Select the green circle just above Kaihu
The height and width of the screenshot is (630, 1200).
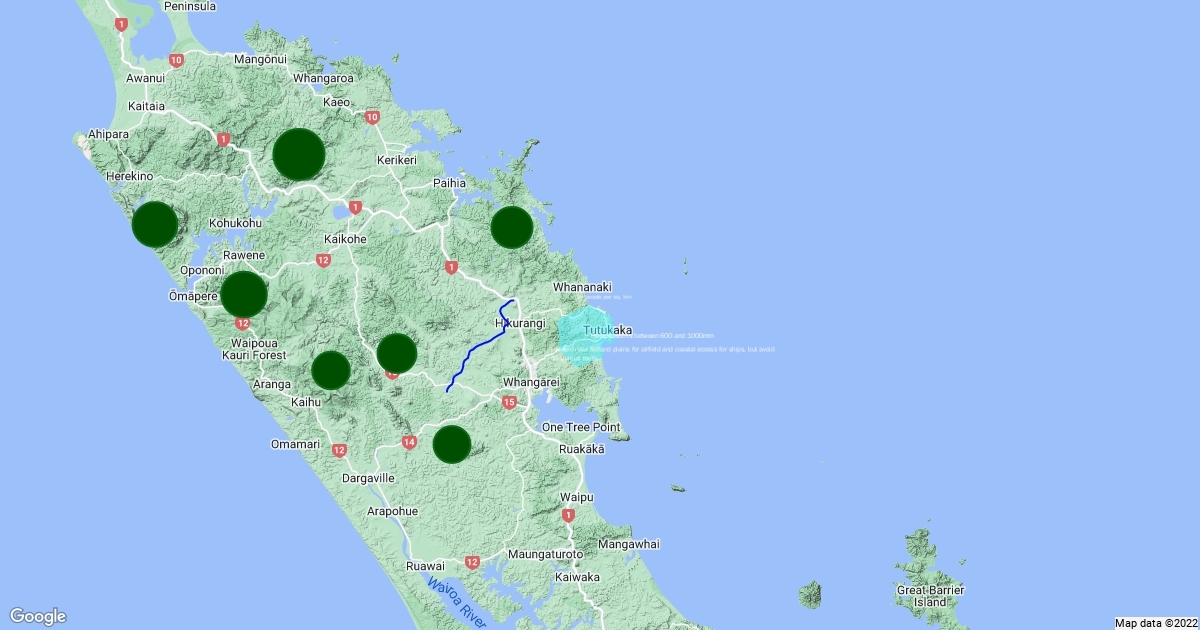tap(331, 370)
